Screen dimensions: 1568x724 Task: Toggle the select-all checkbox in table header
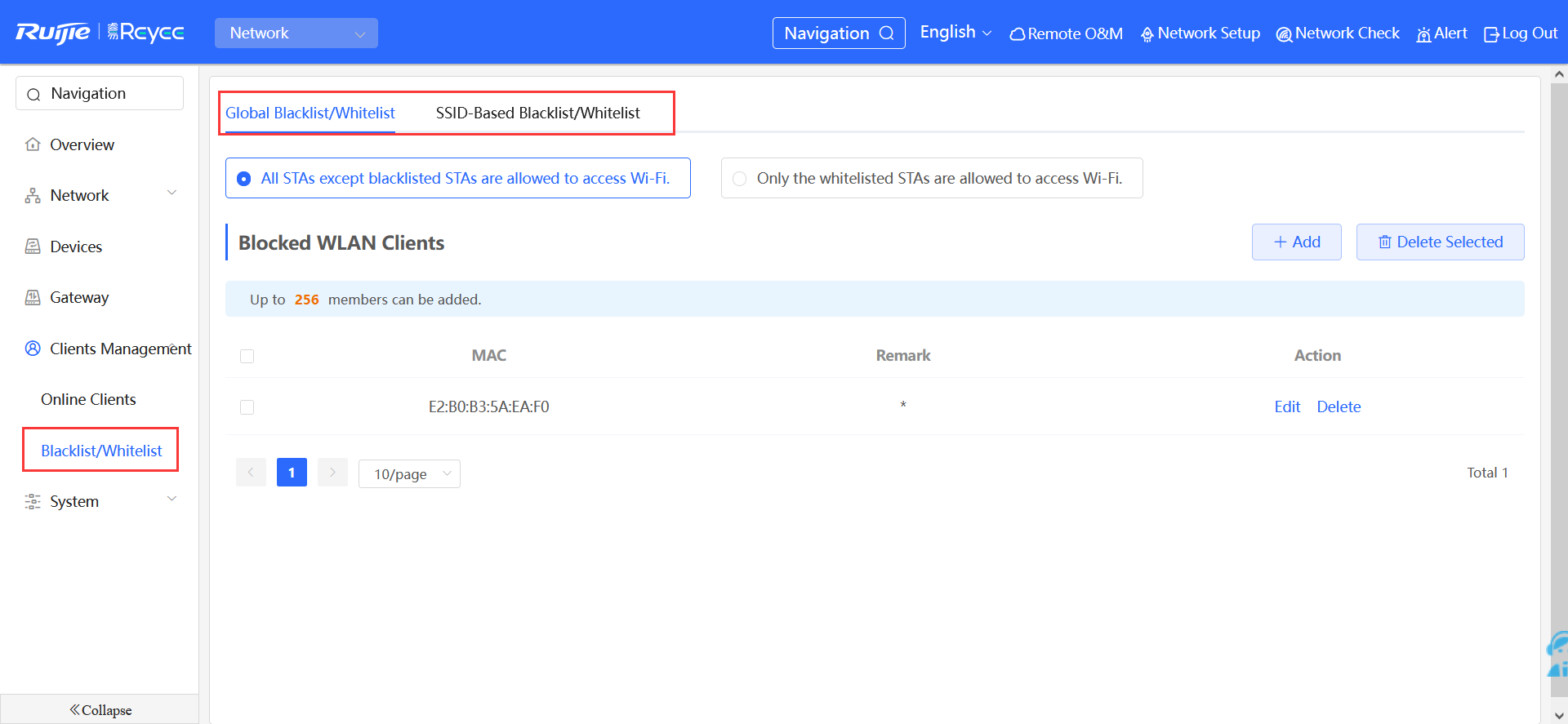point(247,356)
